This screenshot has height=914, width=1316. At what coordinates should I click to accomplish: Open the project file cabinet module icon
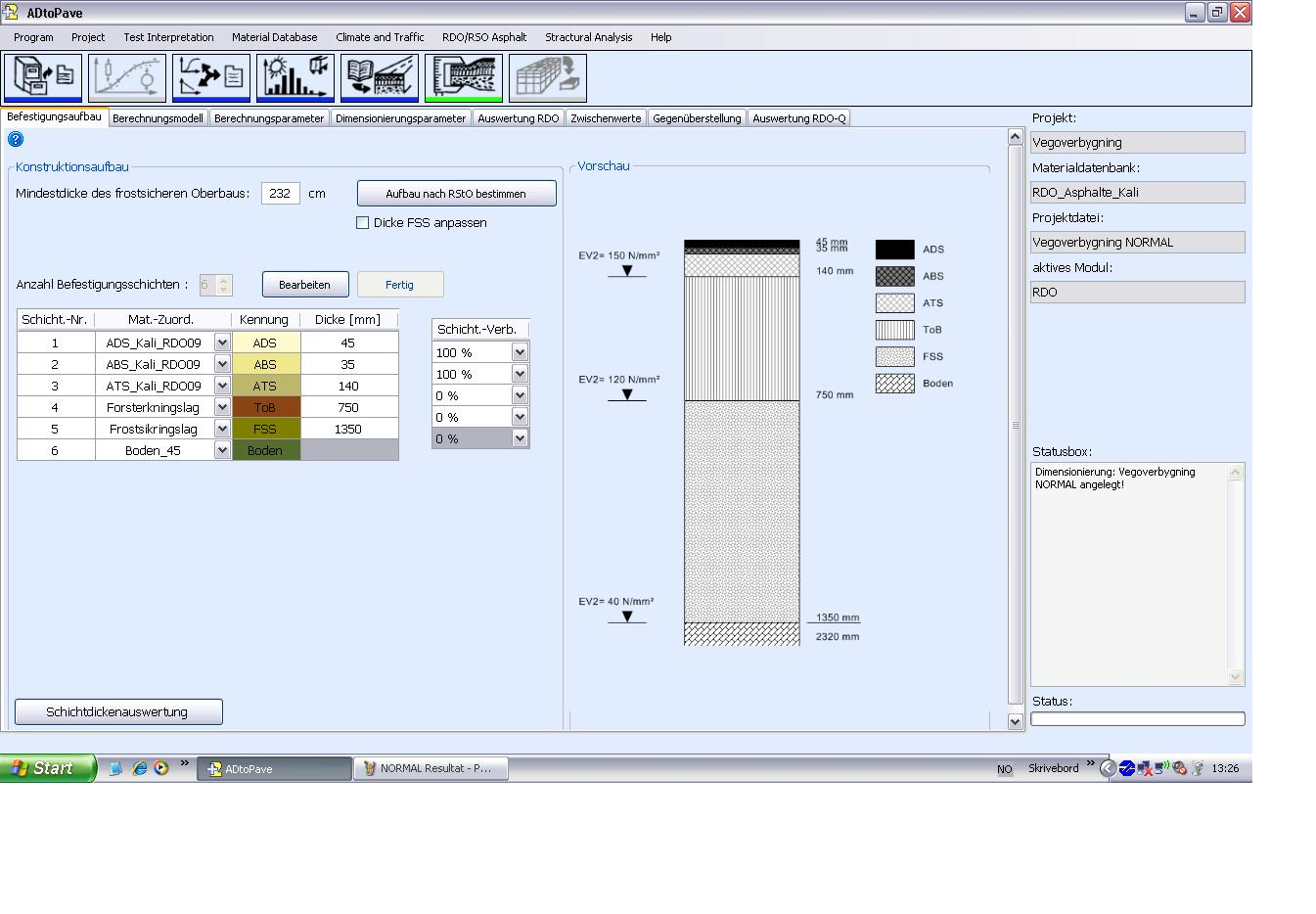[43, 77]
